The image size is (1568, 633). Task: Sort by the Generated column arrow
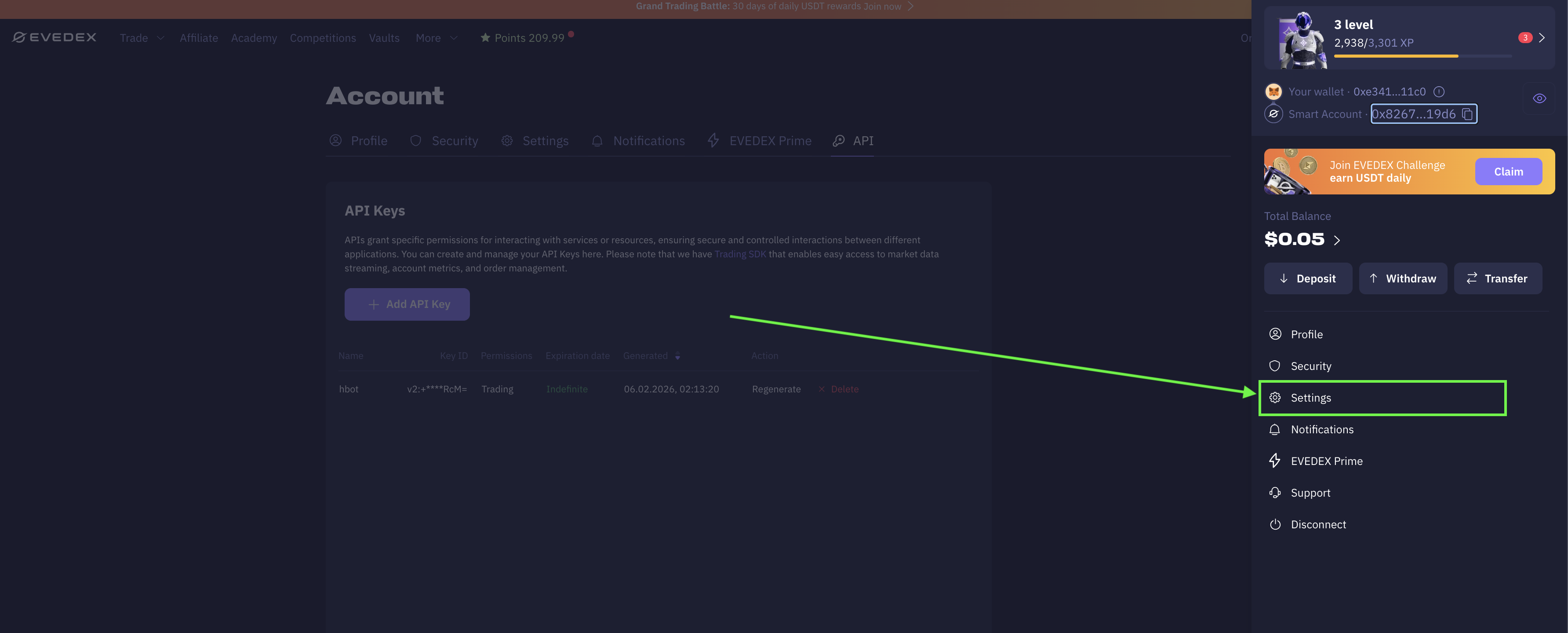[677, 356]
